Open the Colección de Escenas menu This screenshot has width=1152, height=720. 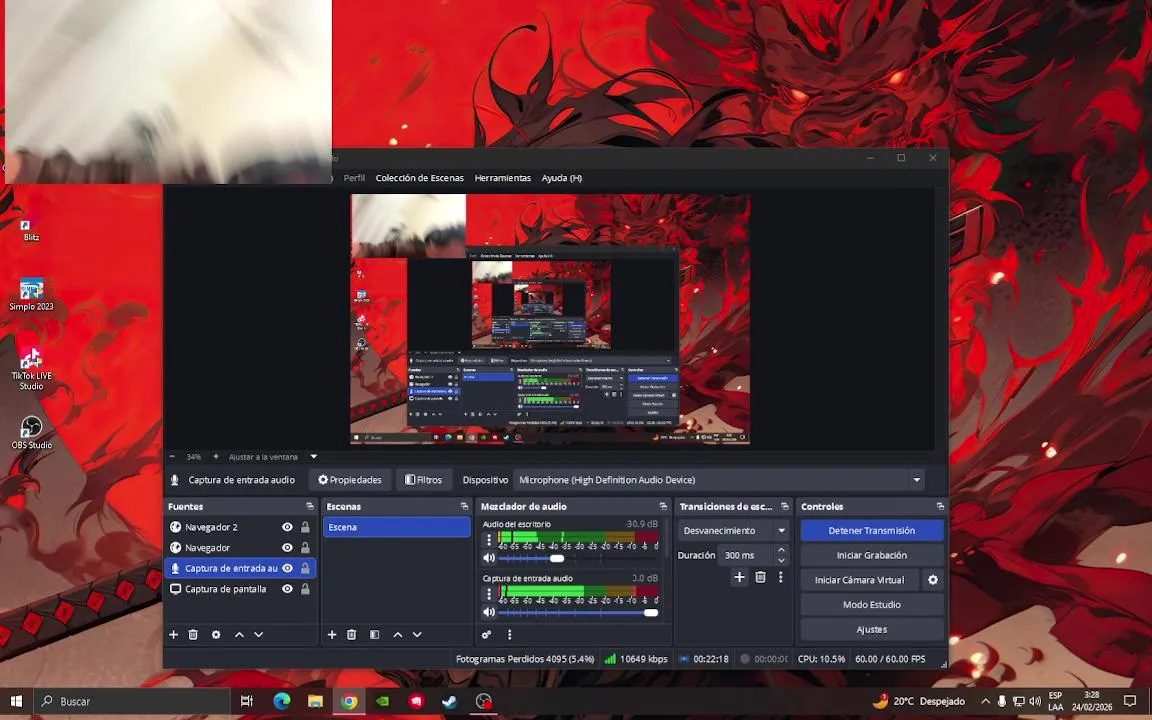click(420, 178)
